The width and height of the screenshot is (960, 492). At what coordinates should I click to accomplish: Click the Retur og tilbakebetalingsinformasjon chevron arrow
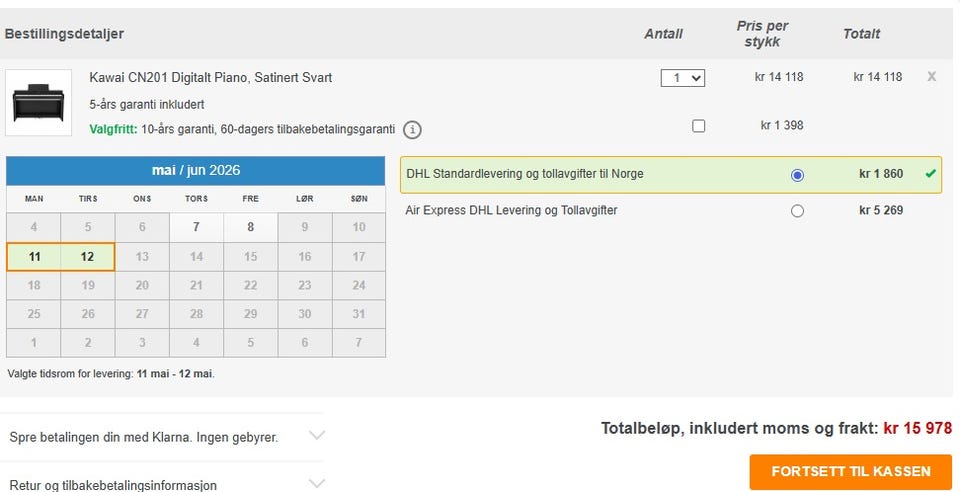pyautogui.click(x=317, y=483)
